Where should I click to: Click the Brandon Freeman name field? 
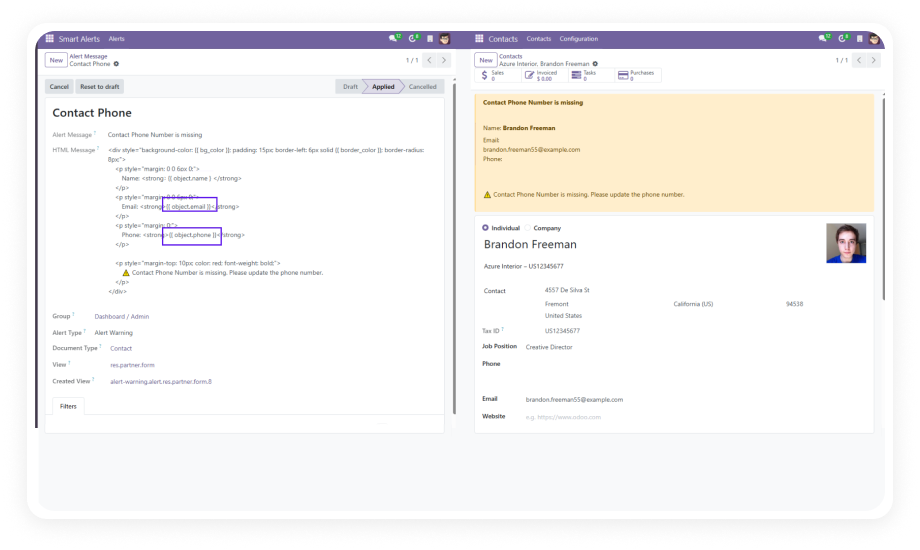click(530, 244)
